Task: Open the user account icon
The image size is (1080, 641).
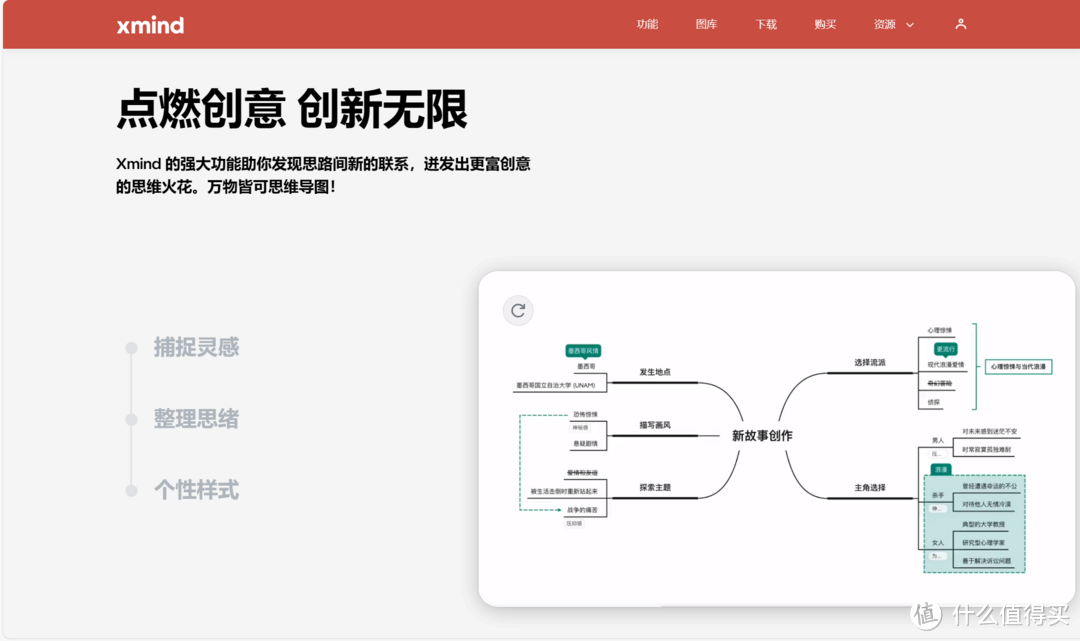Action: [x=961, y=24]
